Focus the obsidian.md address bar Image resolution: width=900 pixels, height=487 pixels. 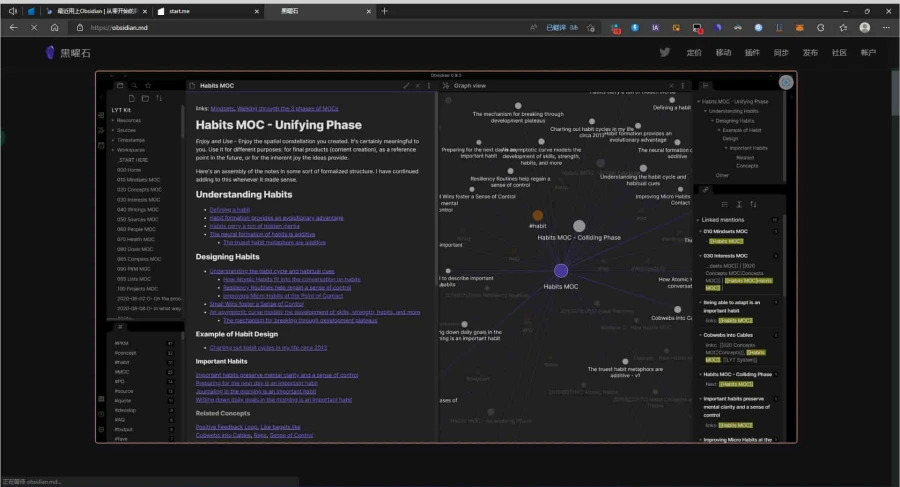298,28
